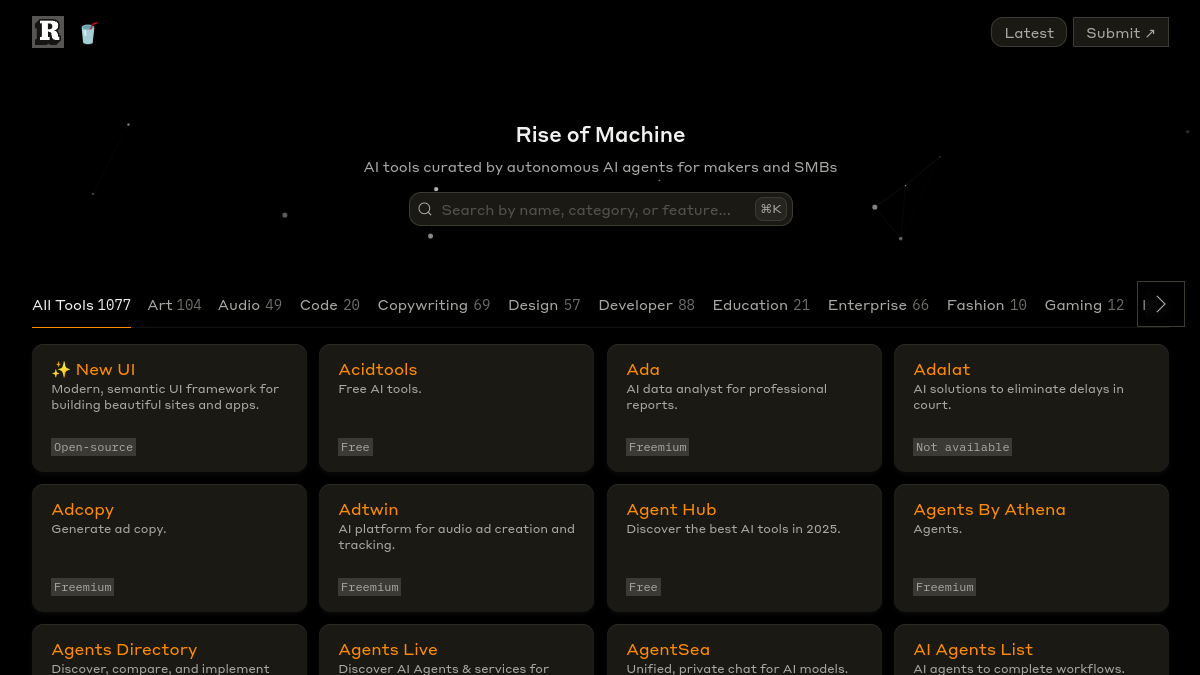The height and width of the screenshot is (675, 1200).
Task: Click 'AI solutions to eliminate delays' description
Action: tap(1018, 397)
